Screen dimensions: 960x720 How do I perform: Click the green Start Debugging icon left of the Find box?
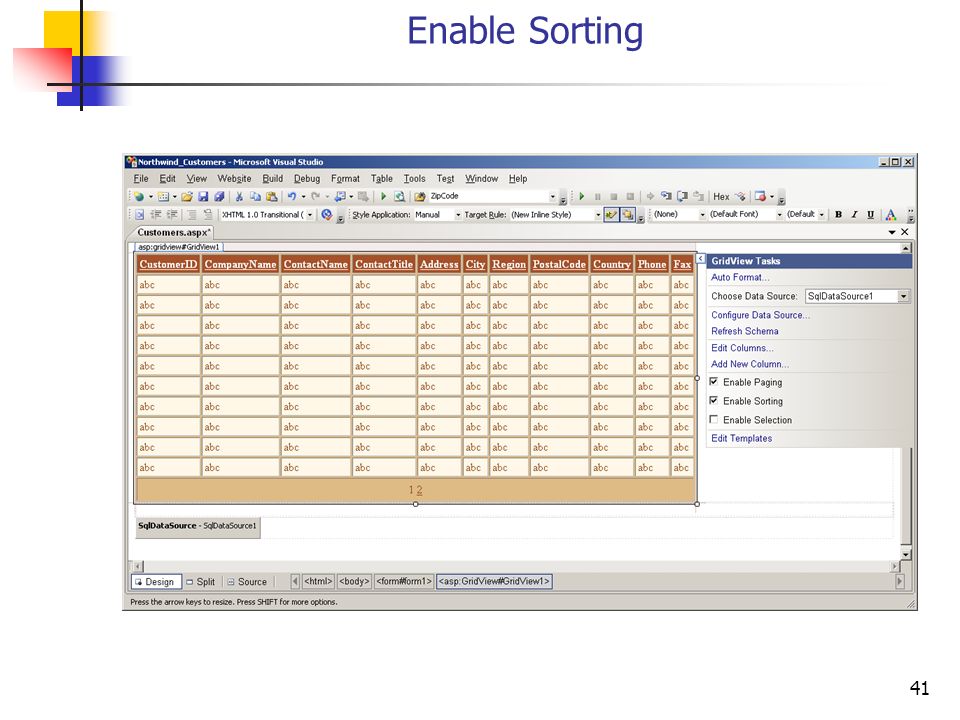(x=383, y=197)
